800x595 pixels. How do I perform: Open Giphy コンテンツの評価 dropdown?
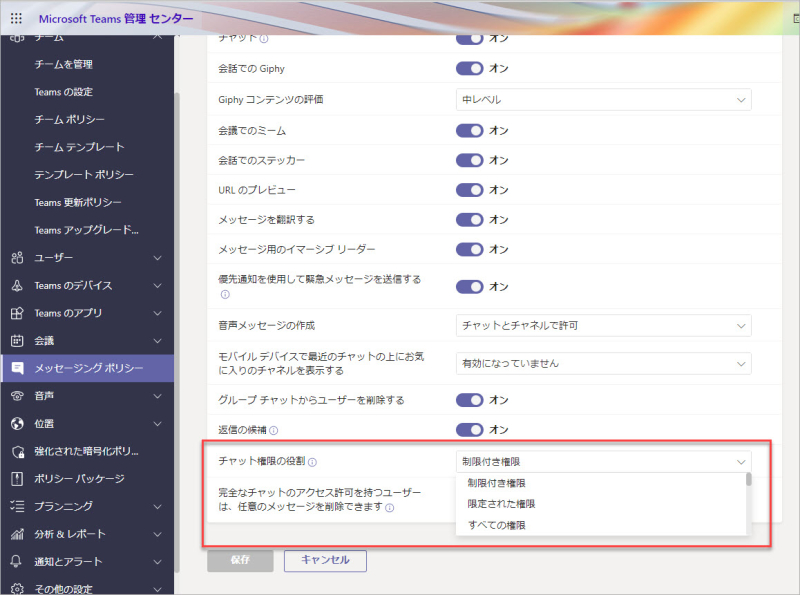[x=603, y=100]
